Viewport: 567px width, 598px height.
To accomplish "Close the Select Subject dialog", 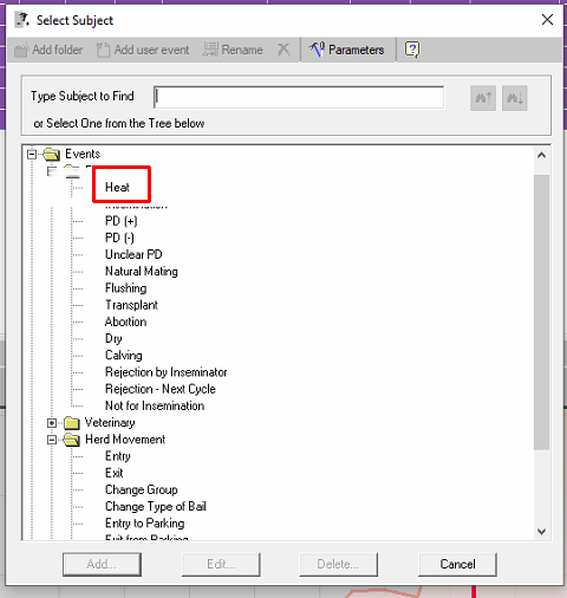I will tap(547, 19).
